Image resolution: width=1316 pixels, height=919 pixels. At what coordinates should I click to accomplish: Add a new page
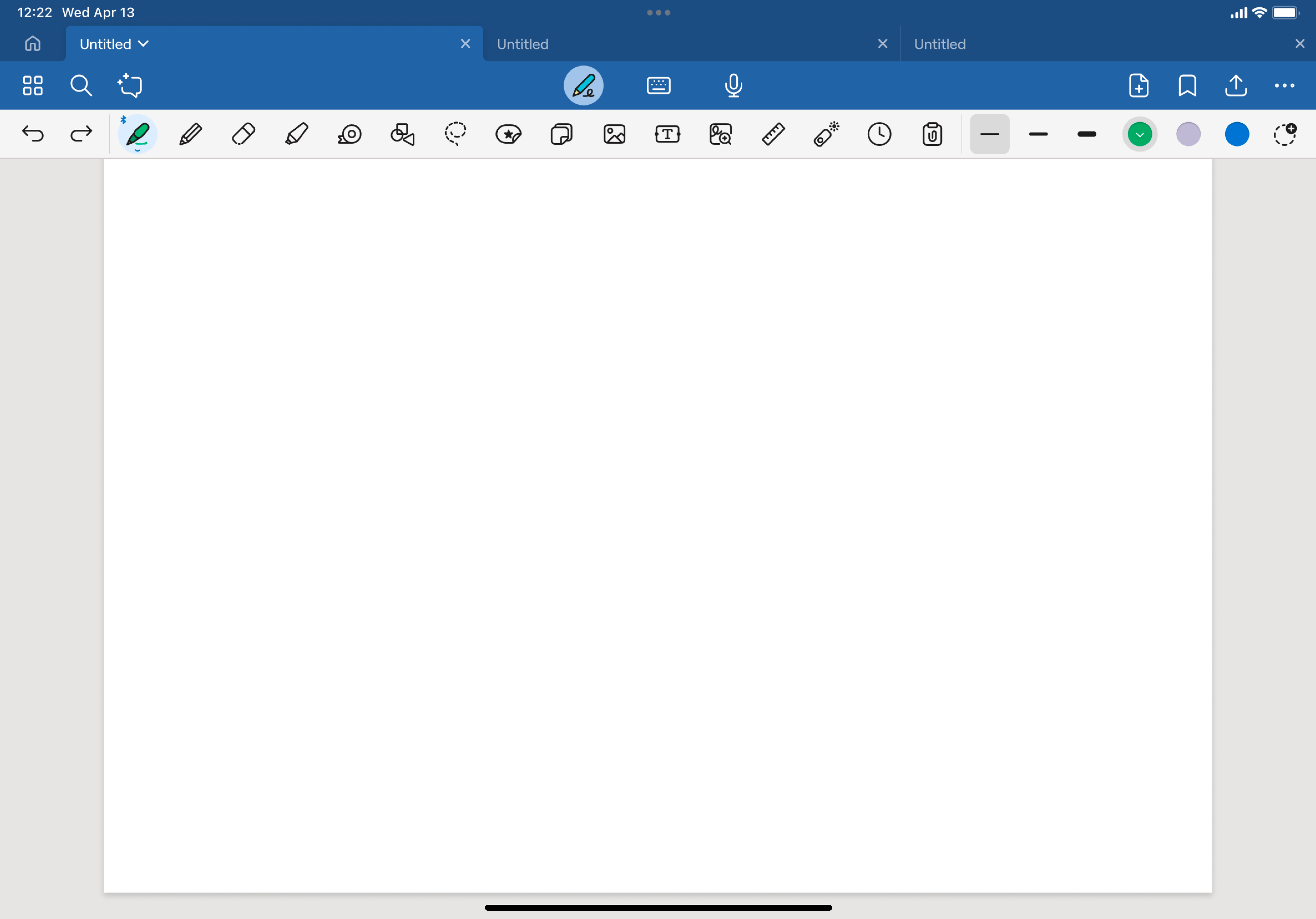[1138, 86]
